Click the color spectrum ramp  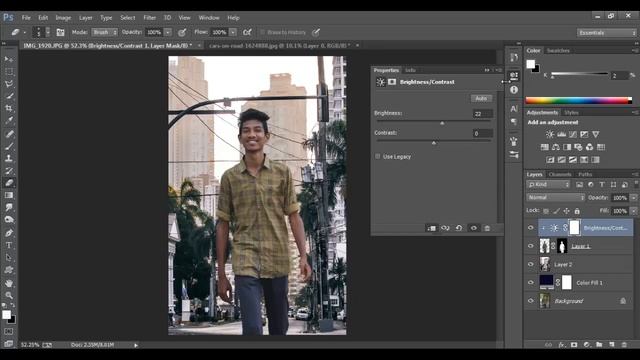[578, 100]
